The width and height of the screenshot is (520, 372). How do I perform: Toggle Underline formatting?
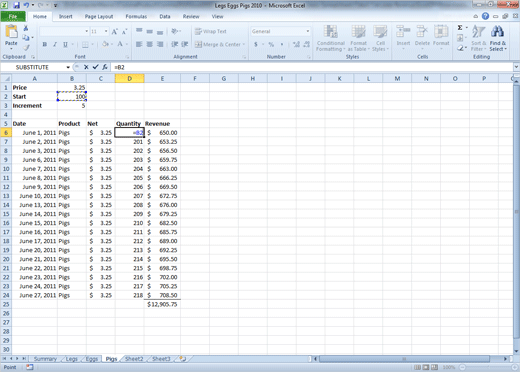click(65, 44)
